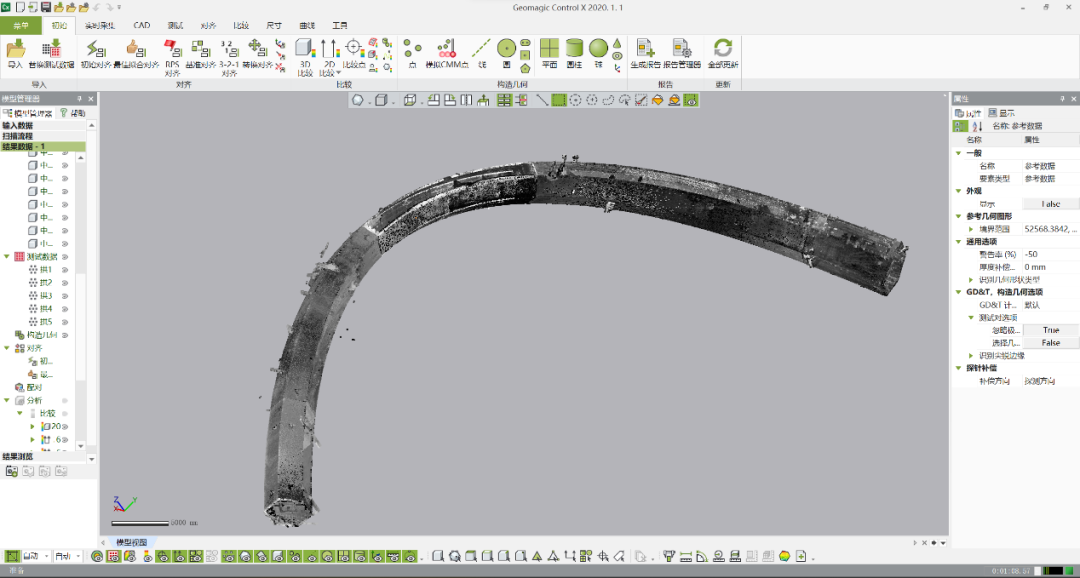Select the 模拟CMM点 tool
The image size is (1080, 578).
[447, 54]
